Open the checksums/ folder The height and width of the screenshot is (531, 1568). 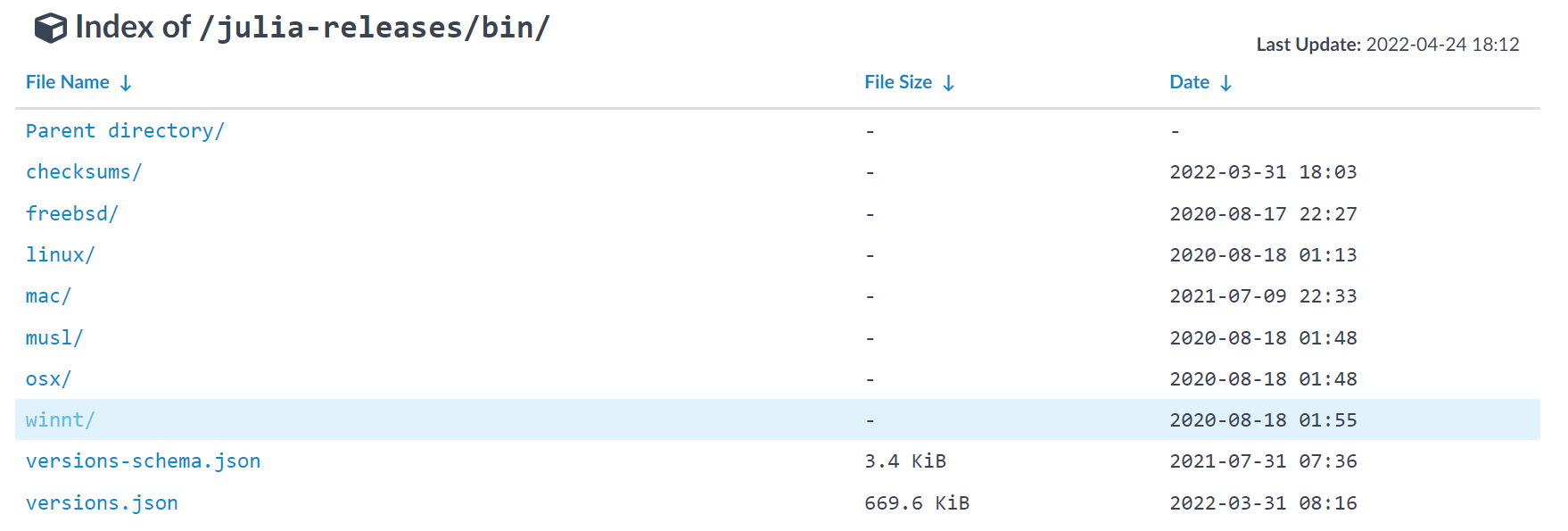tap(84, 172)
